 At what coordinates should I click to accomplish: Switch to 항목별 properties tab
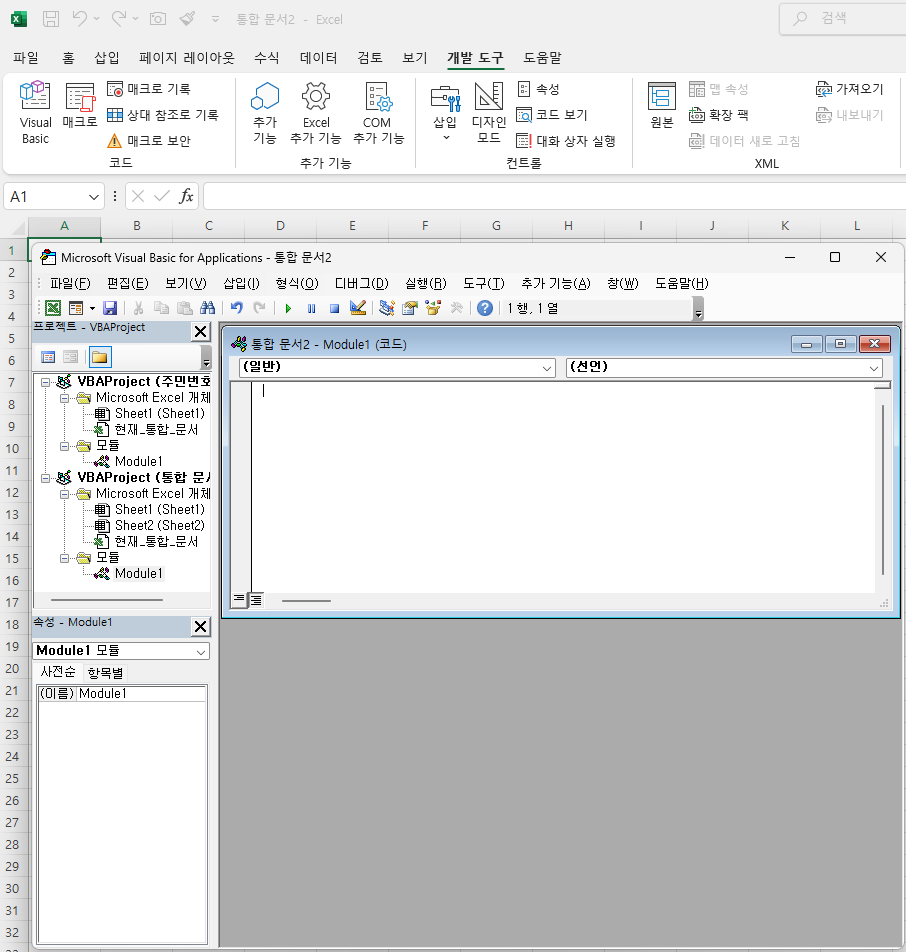pyautogui.click(x=105, y=673)
